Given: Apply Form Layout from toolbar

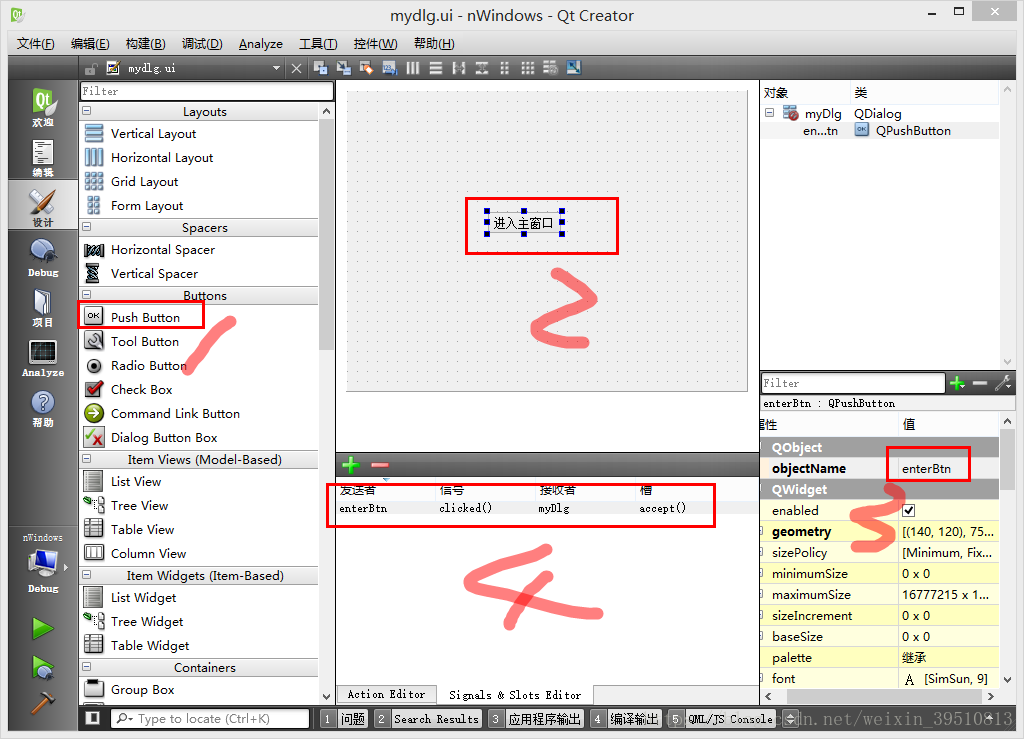Looking at the screenshot, I should click(x=505, y=68).
